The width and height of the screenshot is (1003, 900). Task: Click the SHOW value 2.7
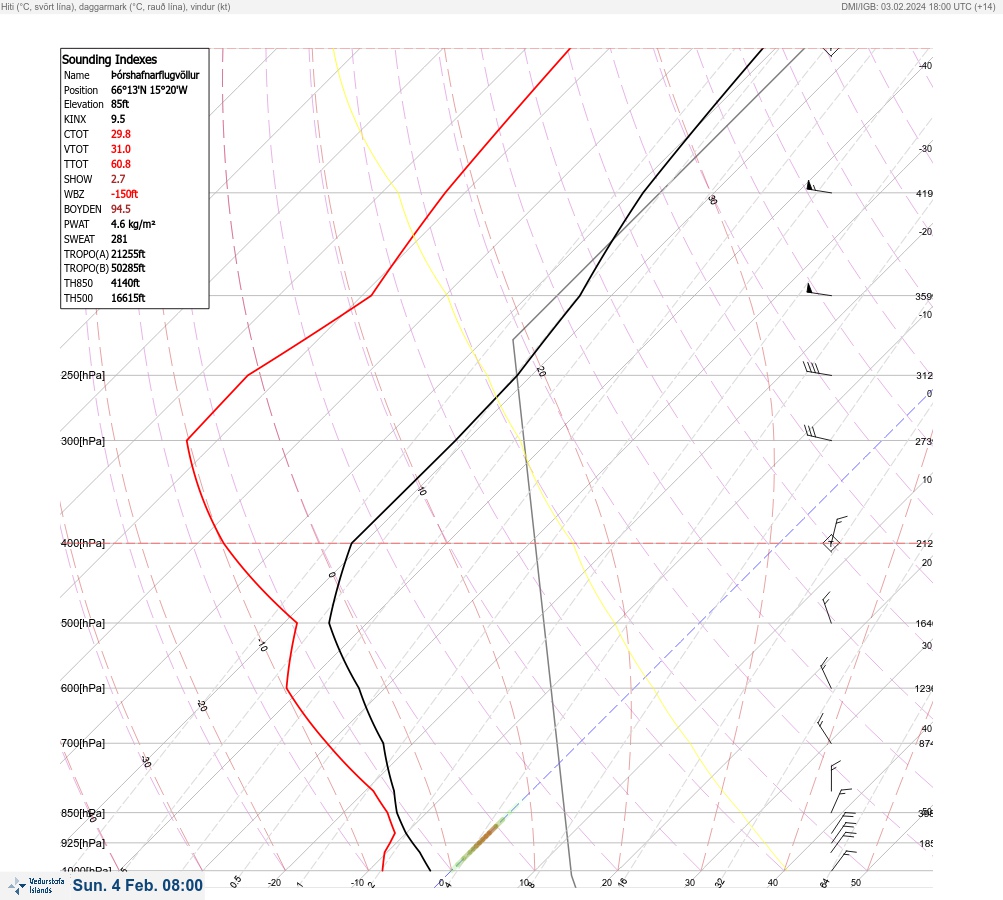tap(118, 179)
